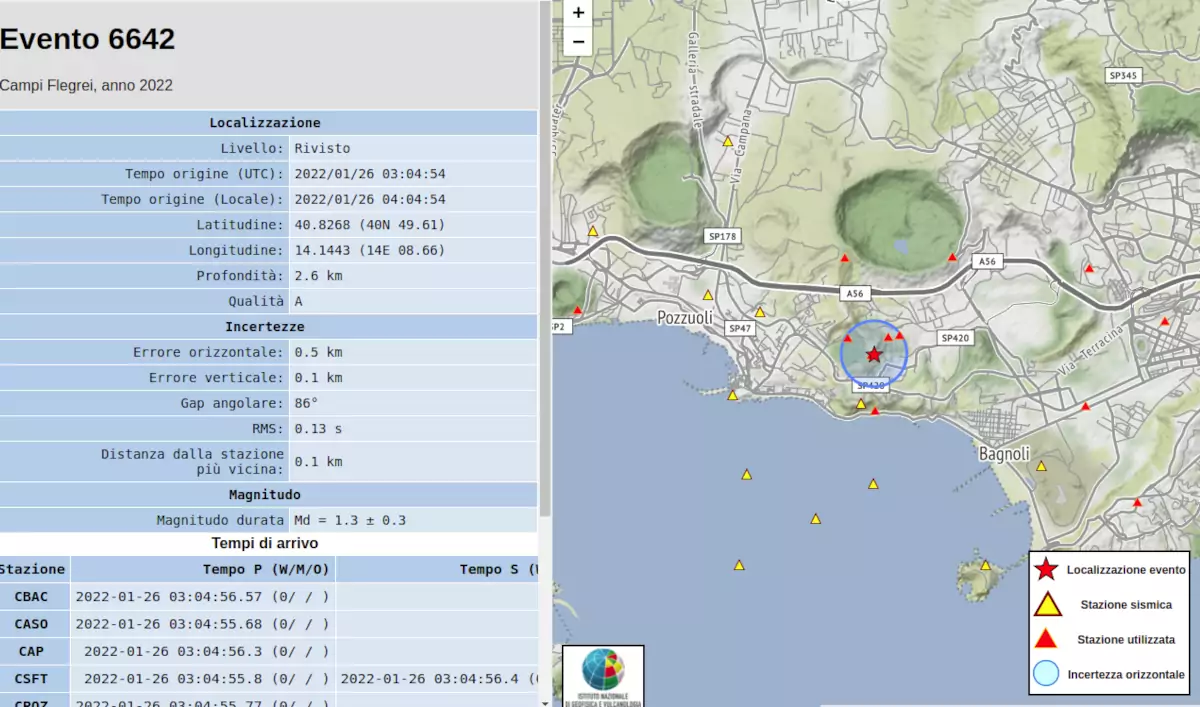
Task: Click the Localizzazione section header
Action: (x=265, y=123)
